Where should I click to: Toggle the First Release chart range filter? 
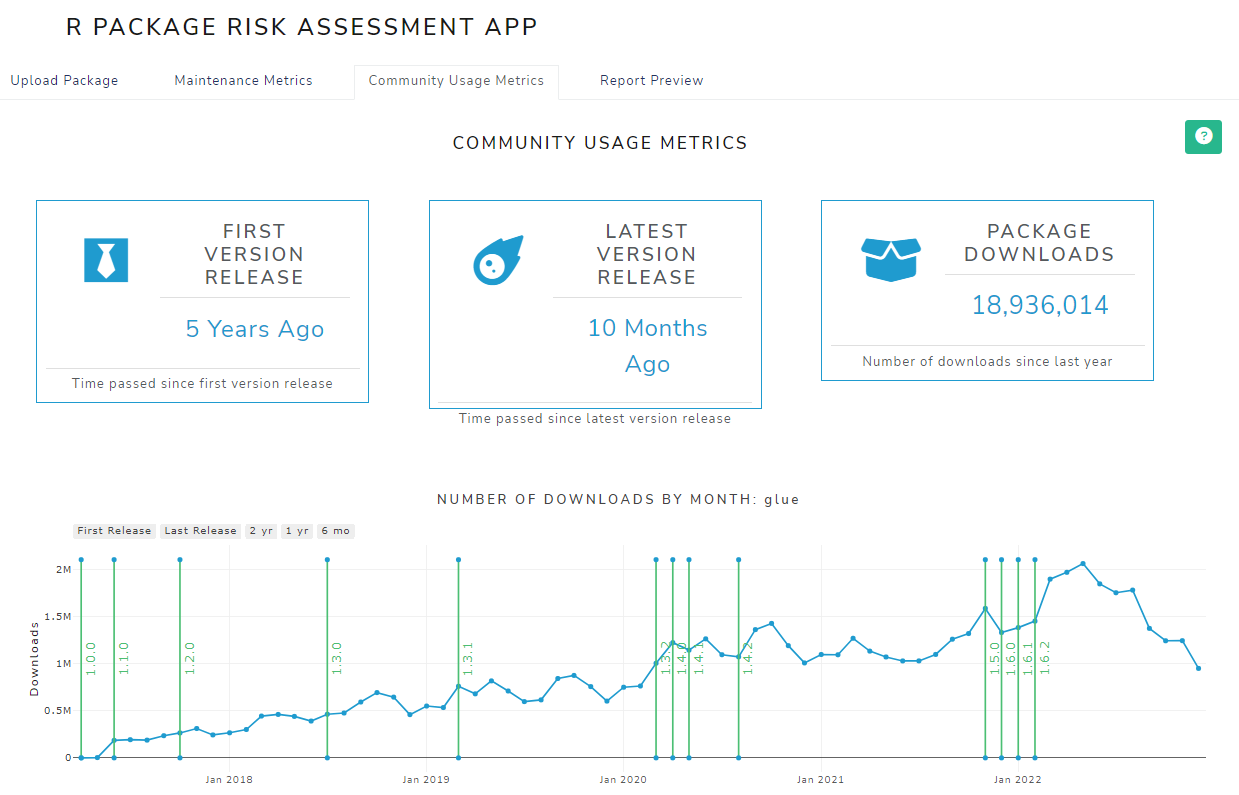coord(113,531)
